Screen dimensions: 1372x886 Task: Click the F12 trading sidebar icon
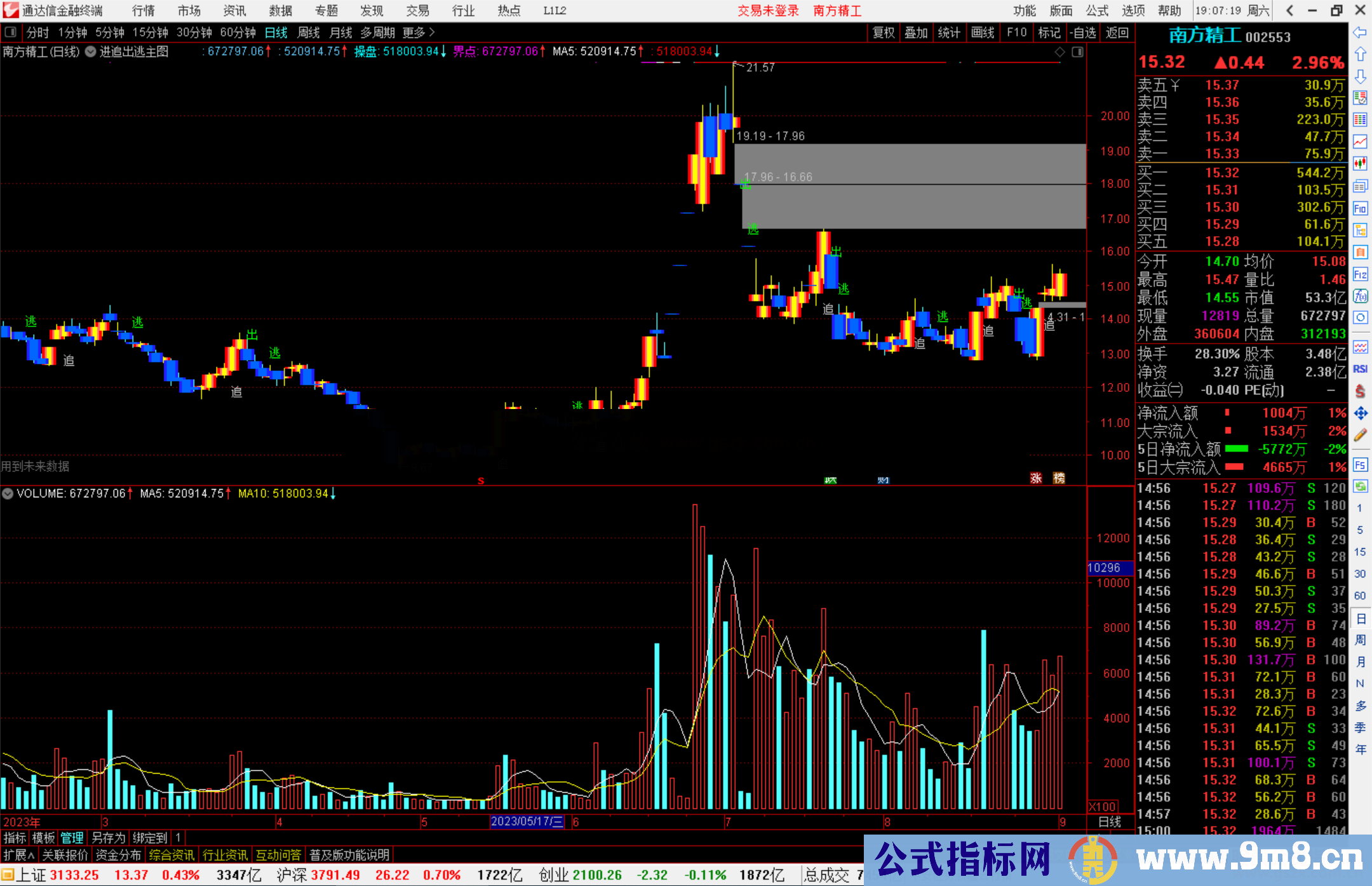pyautogui.click(x=1360, y=274)
